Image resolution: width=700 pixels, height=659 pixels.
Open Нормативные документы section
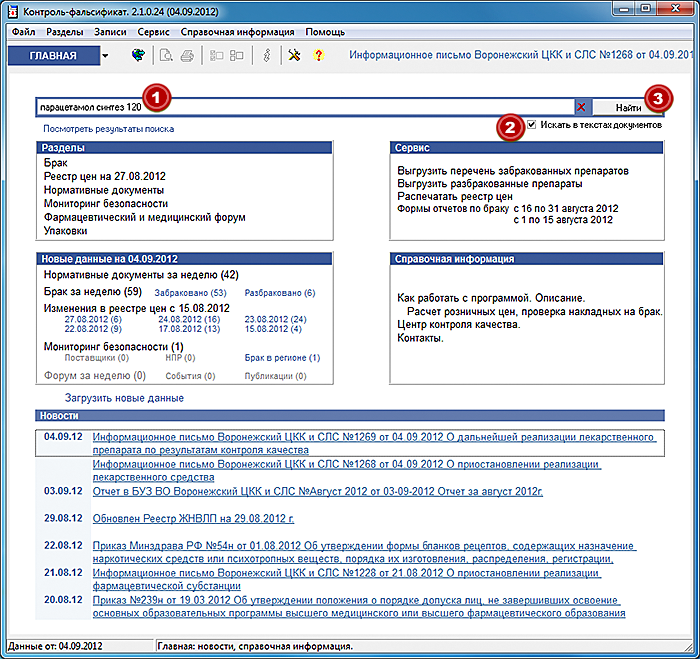104,190
